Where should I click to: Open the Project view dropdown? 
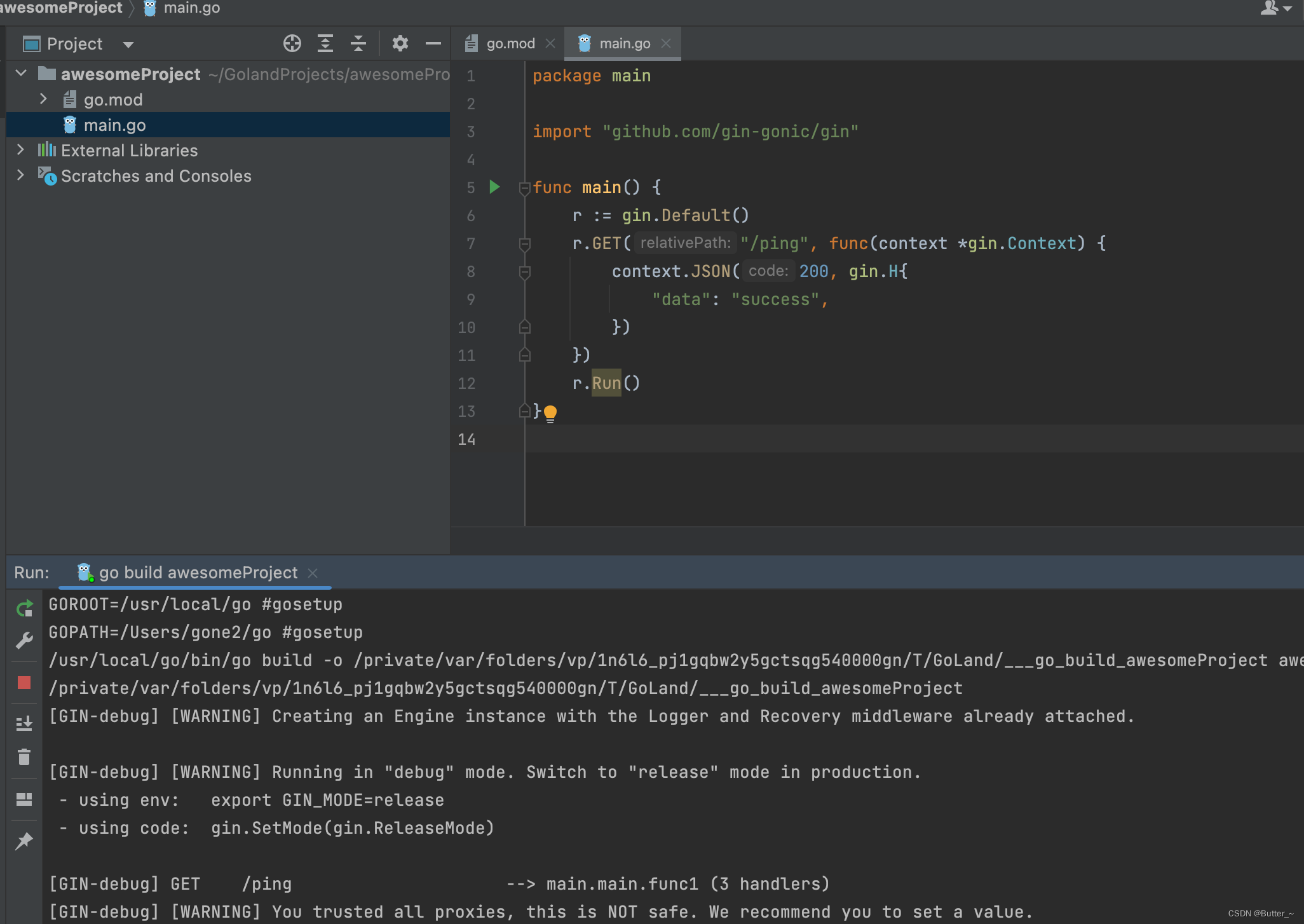[128, 44]
